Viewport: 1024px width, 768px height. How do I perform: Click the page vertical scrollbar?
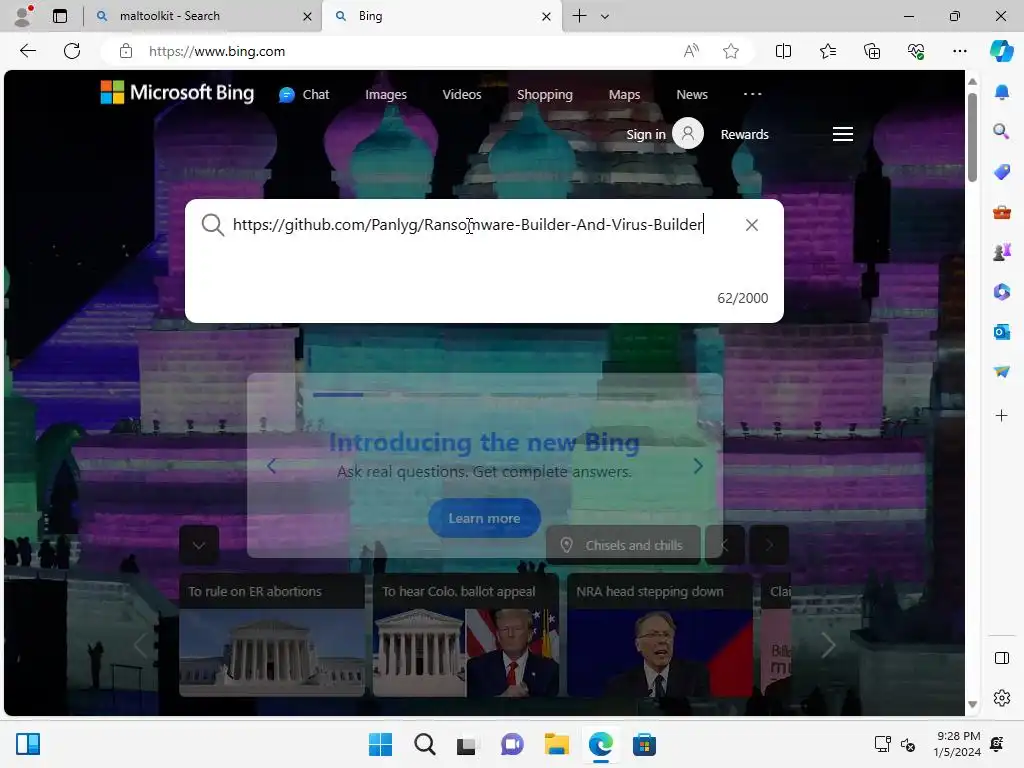(972, 137)
